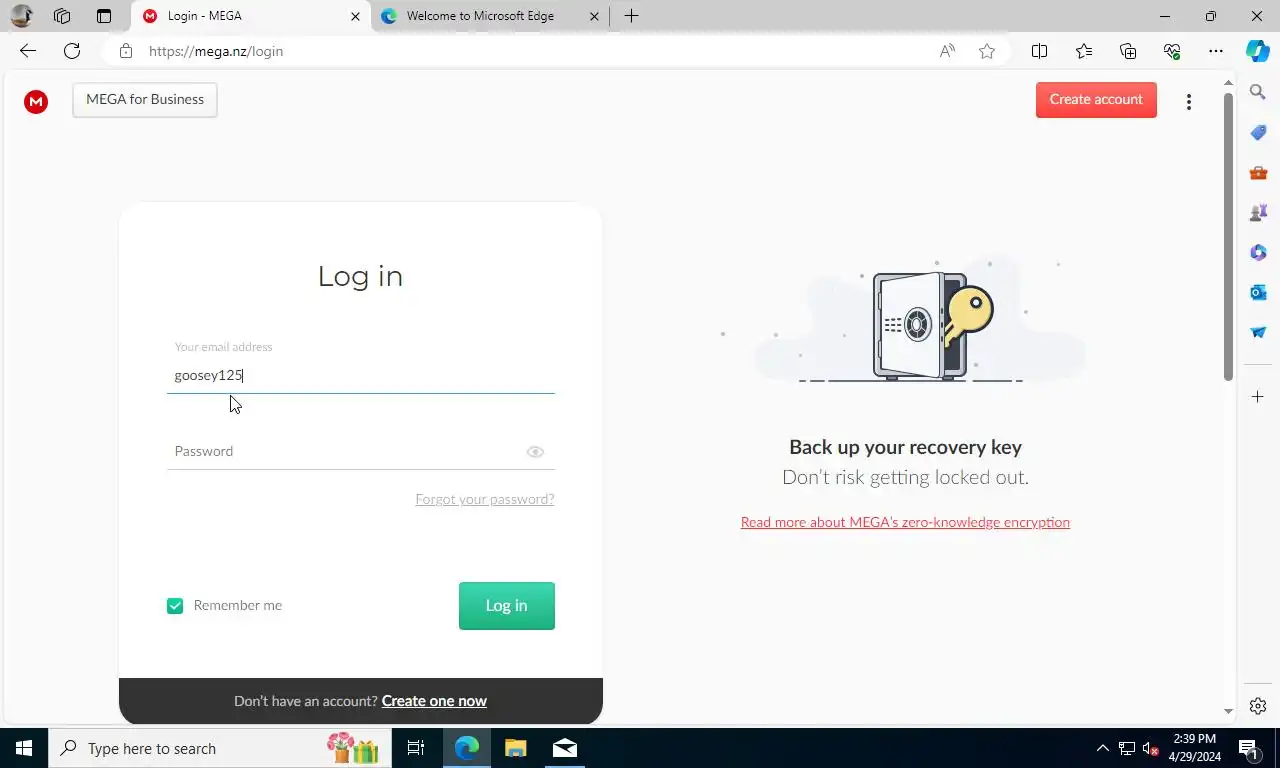Image resolution: width=1280 pixels, height=768 pixels.
Task: Open sidebar Drop paper-plane icon
Action: point(1258,332)
